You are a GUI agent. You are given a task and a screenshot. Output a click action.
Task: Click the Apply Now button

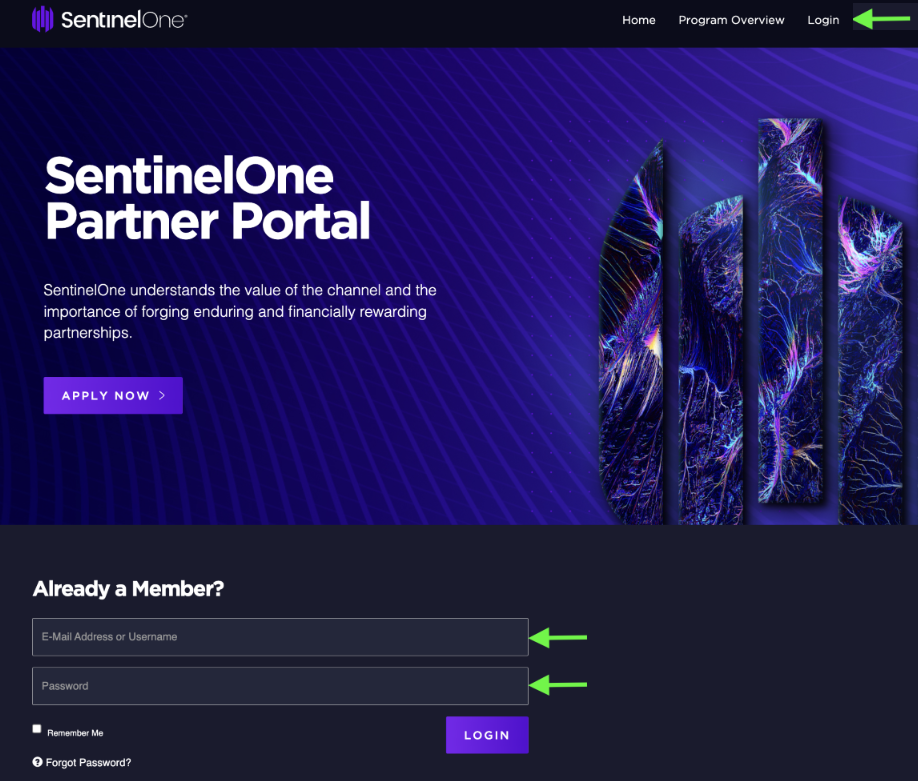(113, 396)
